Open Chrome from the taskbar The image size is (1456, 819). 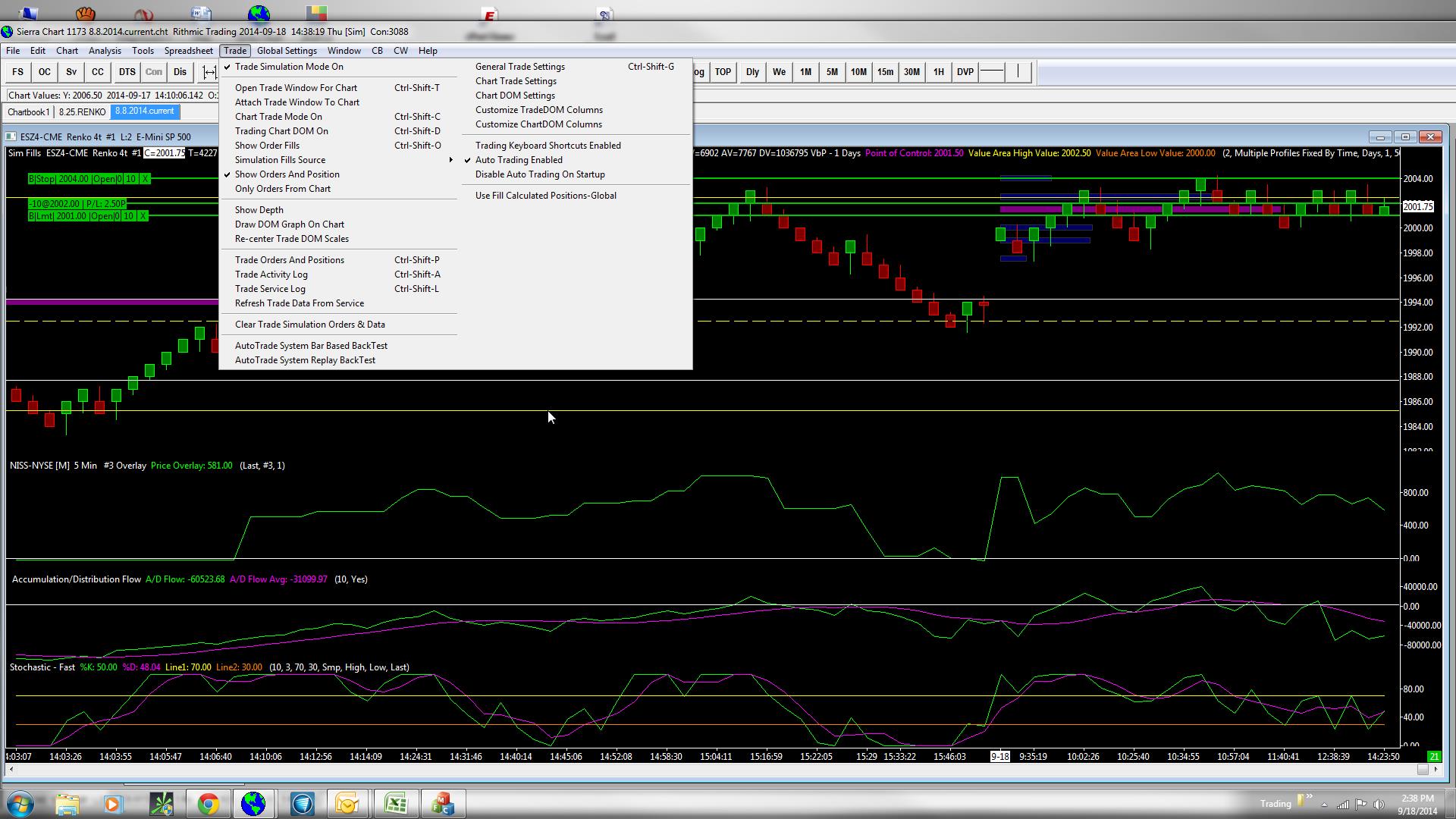[208, 803]
